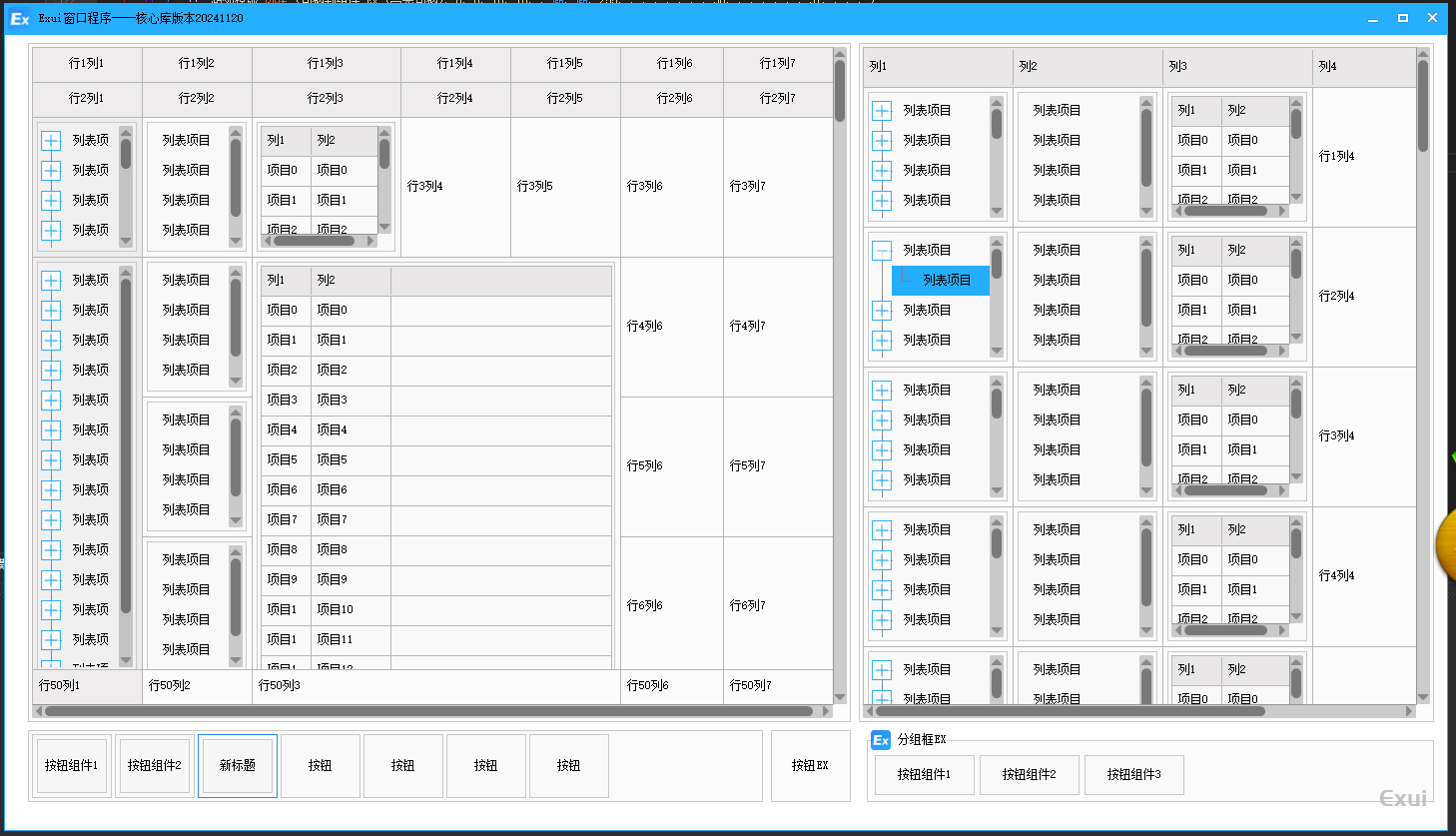Click the 行3列7 table cell
The height and width of the screenshot is (836, 1456).
point(778,187)
